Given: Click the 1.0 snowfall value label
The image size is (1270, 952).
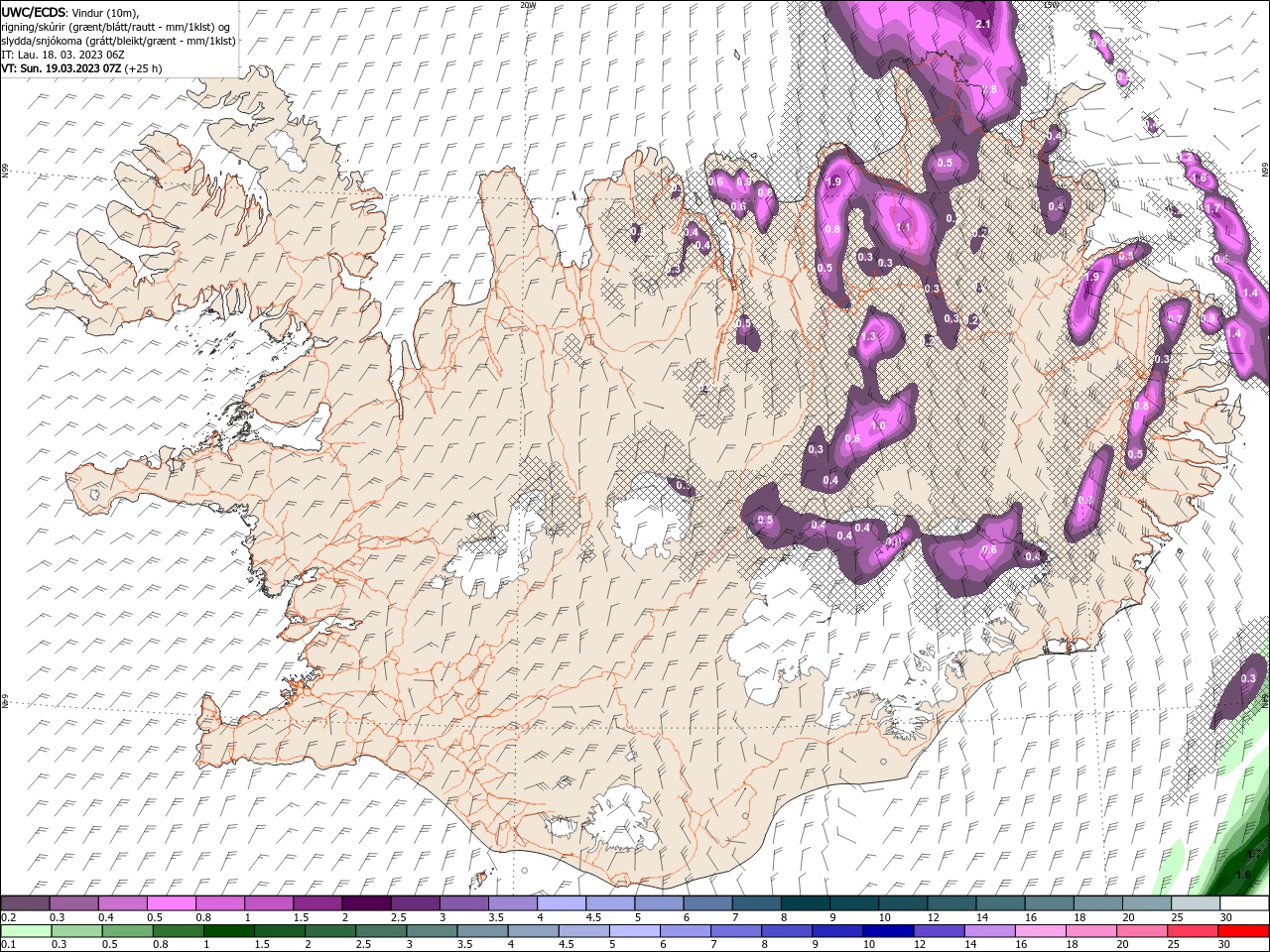Looking at the screenshot, I should point(878,425).
